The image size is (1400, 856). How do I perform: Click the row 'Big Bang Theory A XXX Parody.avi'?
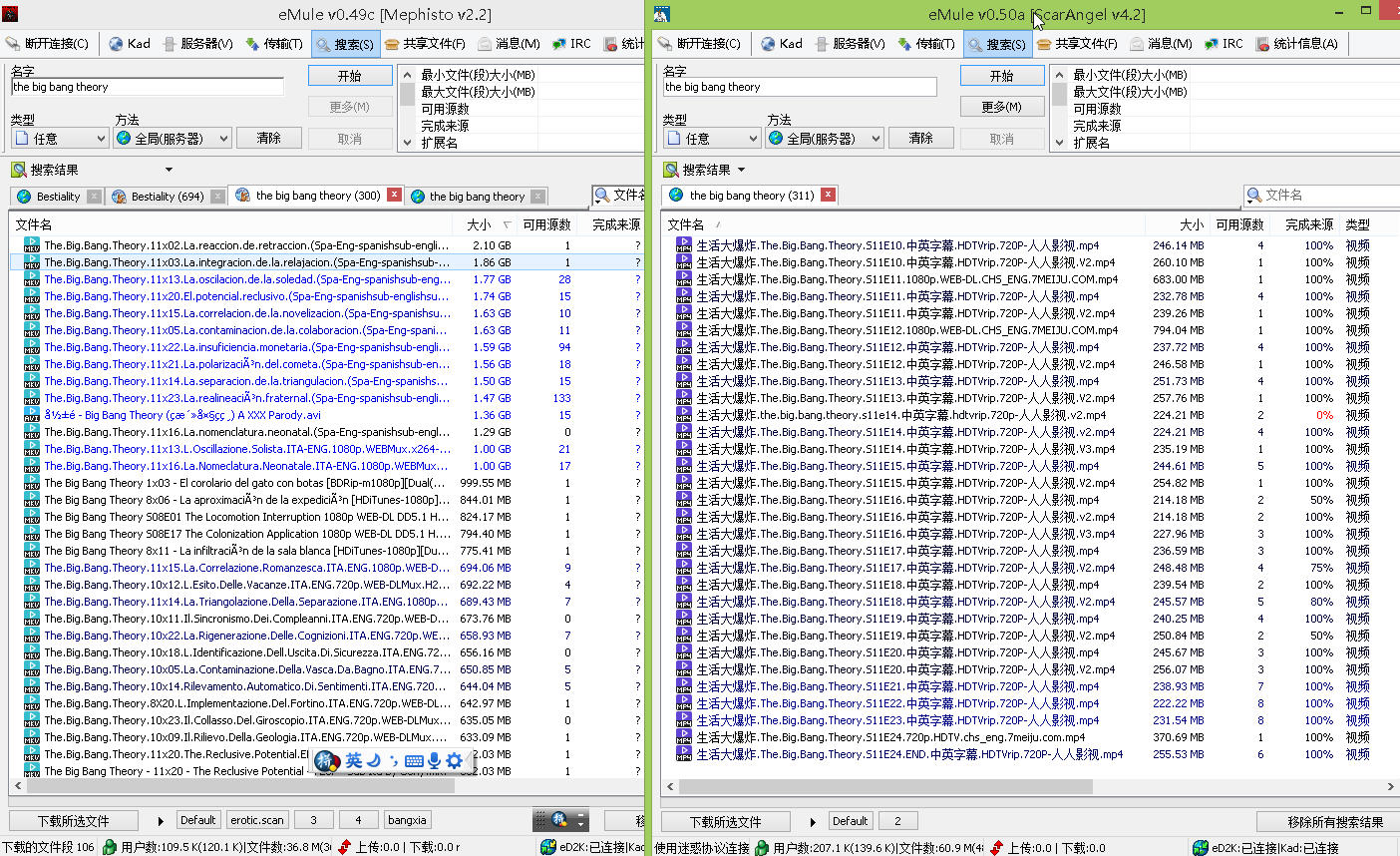point(327,415)
